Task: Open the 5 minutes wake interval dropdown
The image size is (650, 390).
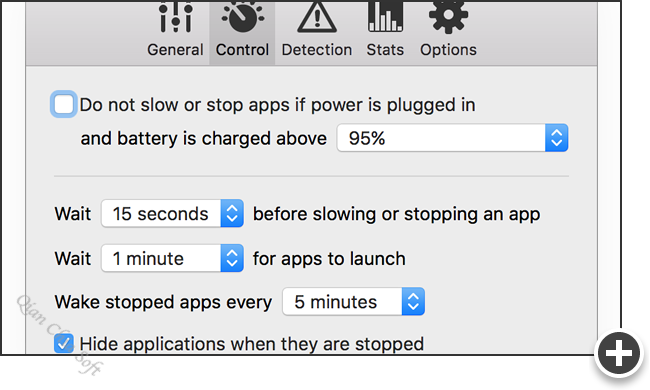Action: 353,301
